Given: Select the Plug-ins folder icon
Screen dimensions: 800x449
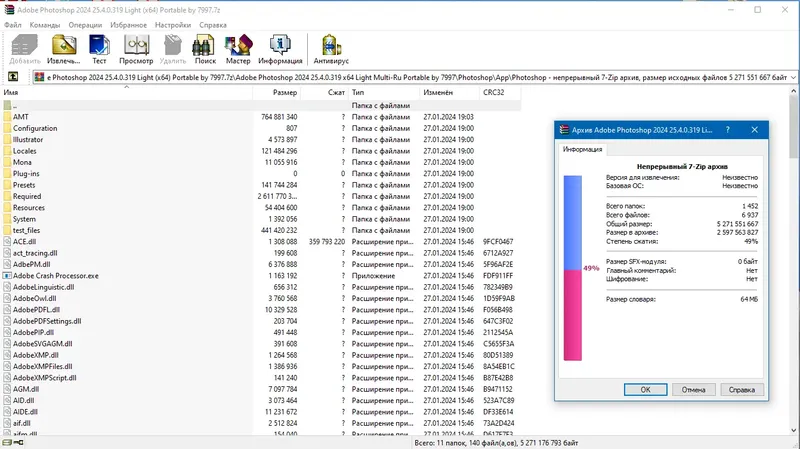Looking at the screenshot, I should click(7, 173).
